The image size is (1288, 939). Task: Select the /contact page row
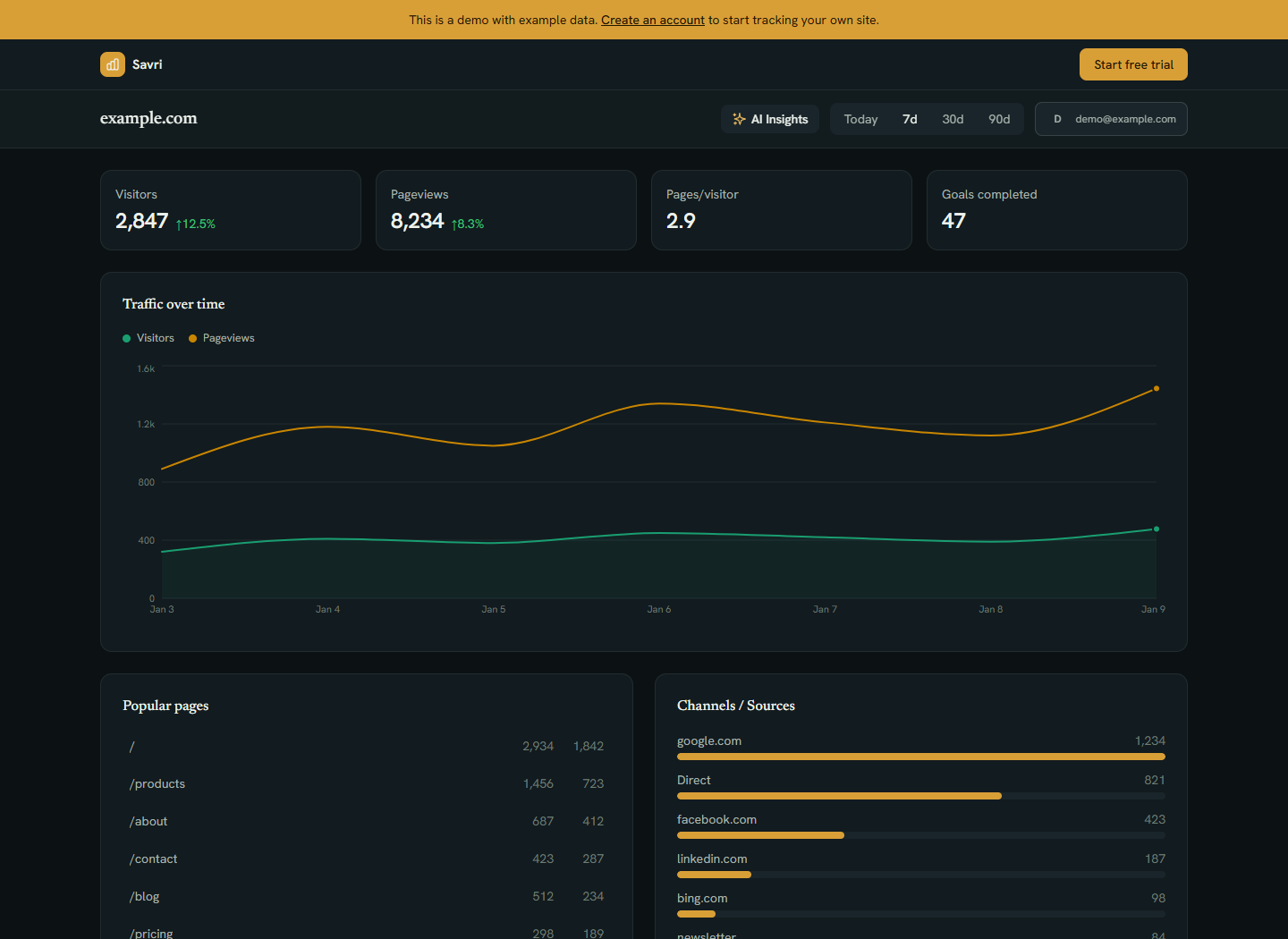click(x=367, y=859)
